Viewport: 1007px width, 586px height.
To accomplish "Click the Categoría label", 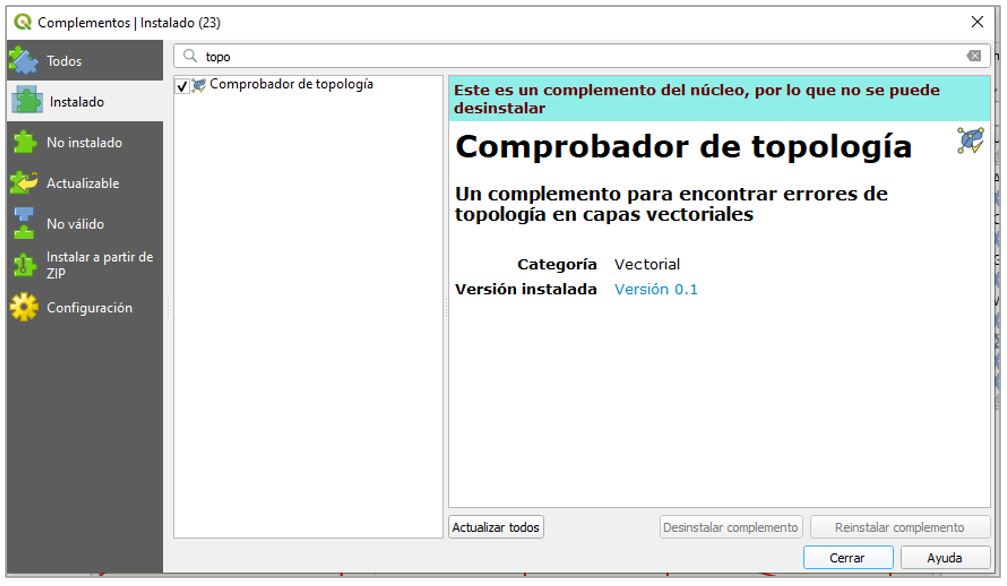I will [557, 264].
